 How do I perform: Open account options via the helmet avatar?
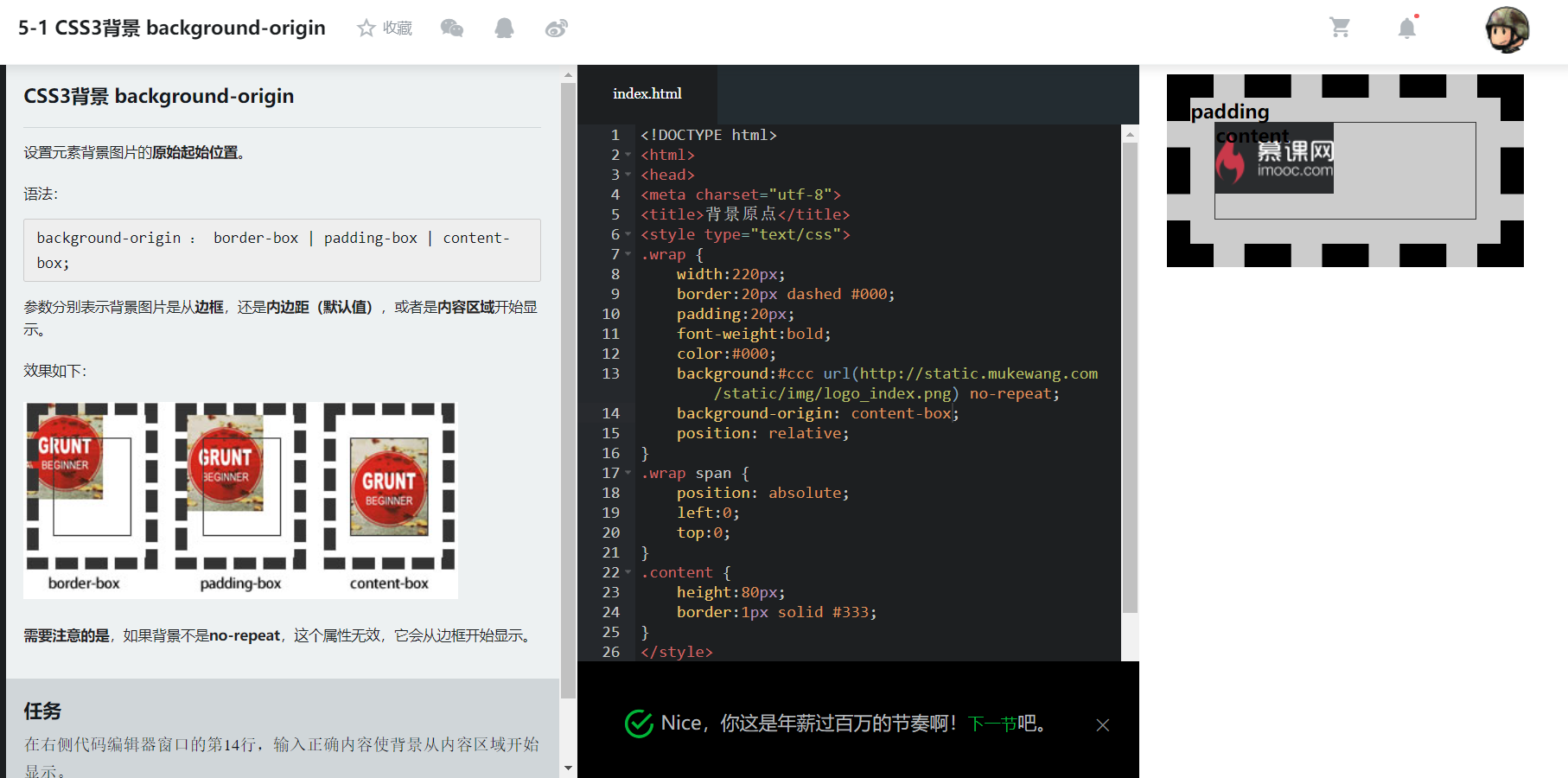[1507, 30]
